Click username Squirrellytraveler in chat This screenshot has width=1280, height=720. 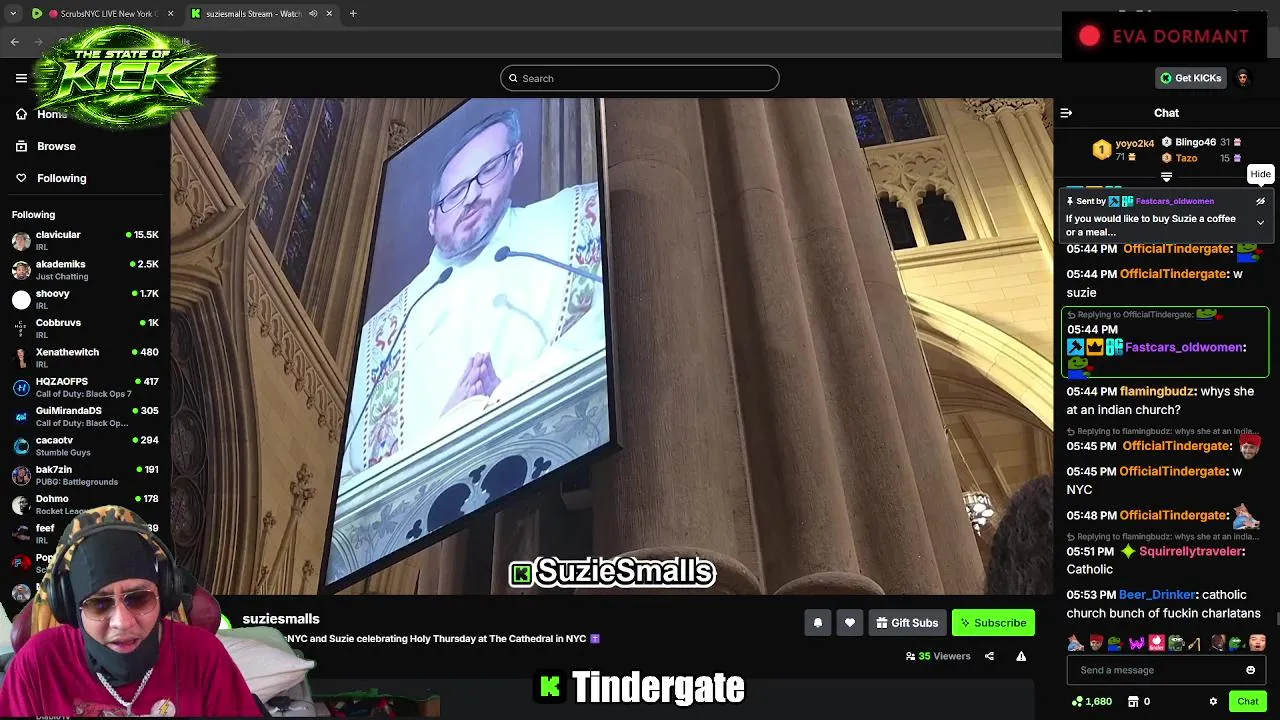[1190, 551]
